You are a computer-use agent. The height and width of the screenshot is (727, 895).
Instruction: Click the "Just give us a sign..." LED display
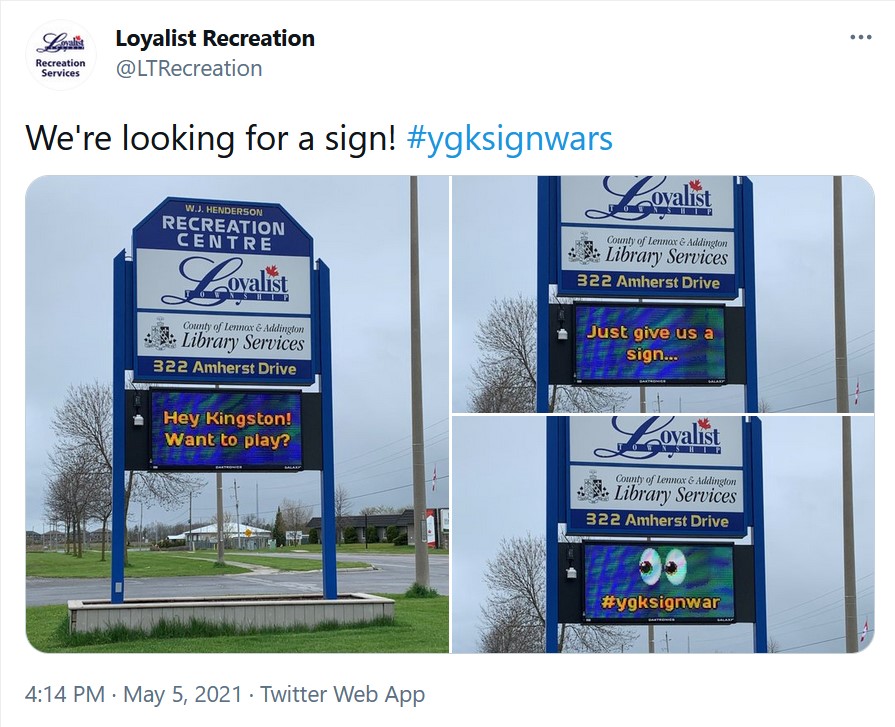coord(650,343)
